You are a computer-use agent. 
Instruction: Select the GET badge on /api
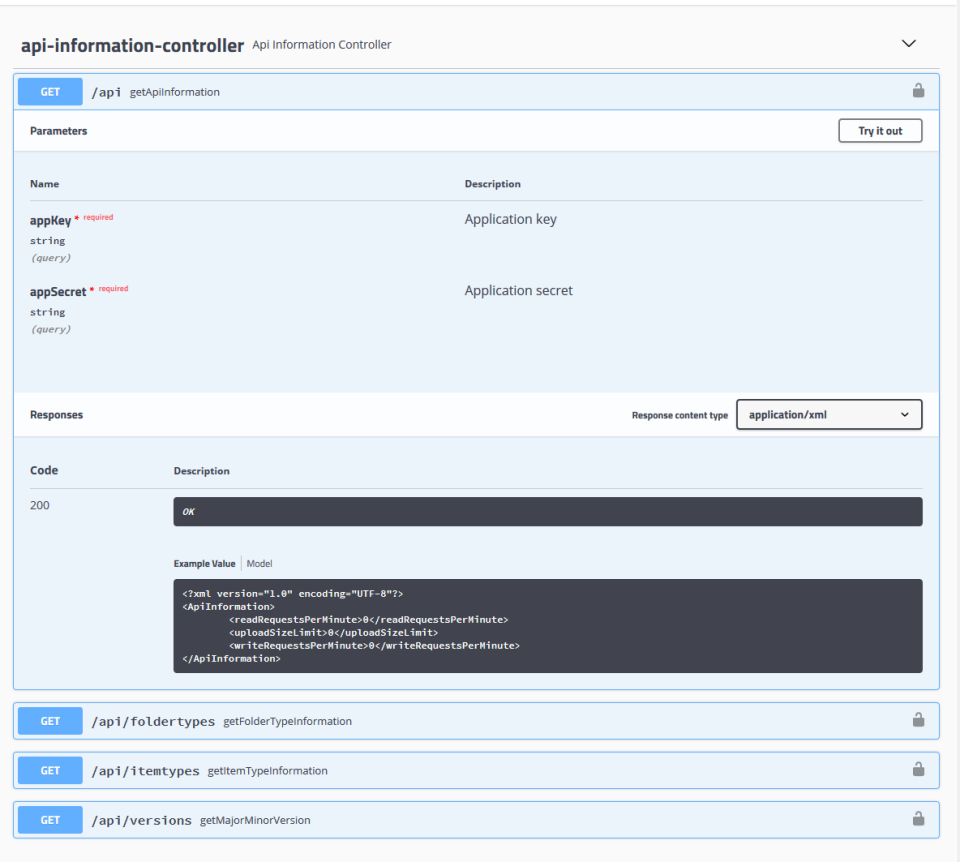pos(49,91)
